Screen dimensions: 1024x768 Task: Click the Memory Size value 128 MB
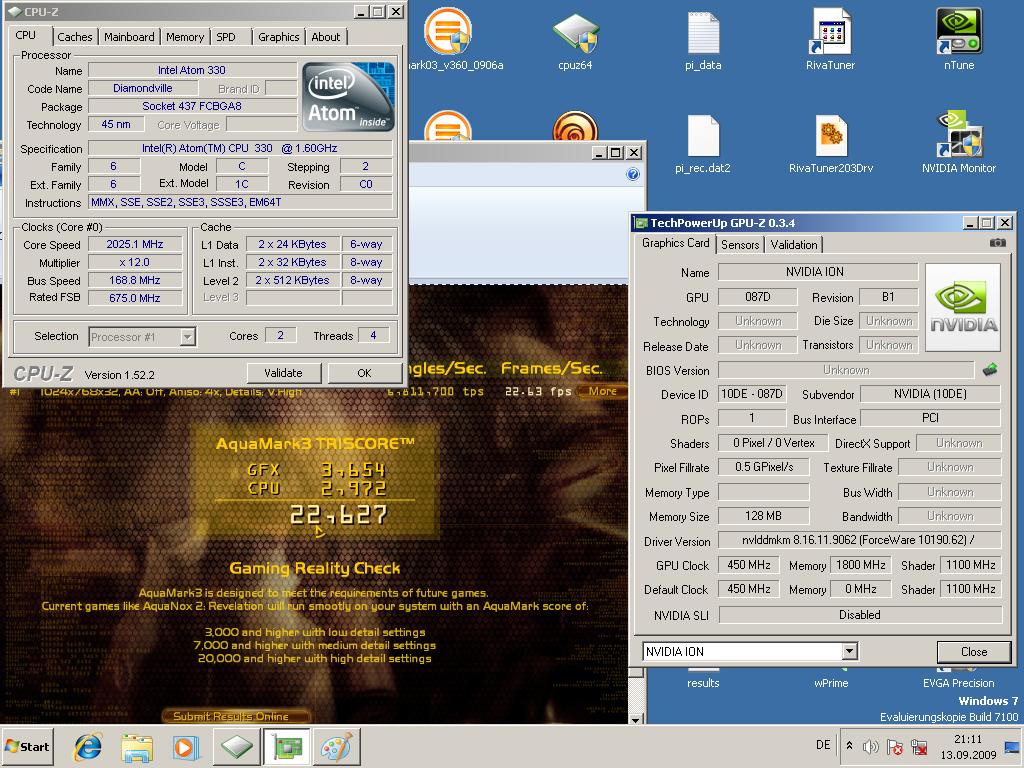pos(763,516)
